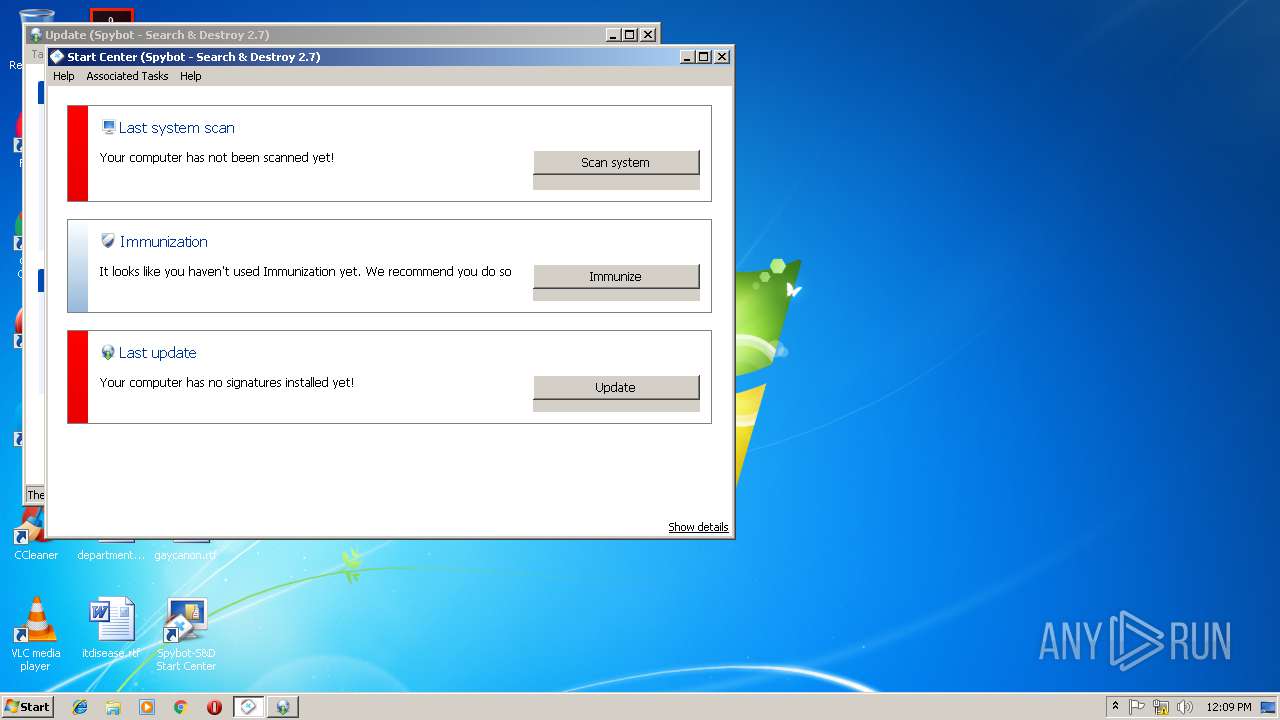Image resolution: width=1280 pixels, height=720 pixels.
Task: Open Windows Media Player from the taskbar
Action: click(x=147, y=707)
